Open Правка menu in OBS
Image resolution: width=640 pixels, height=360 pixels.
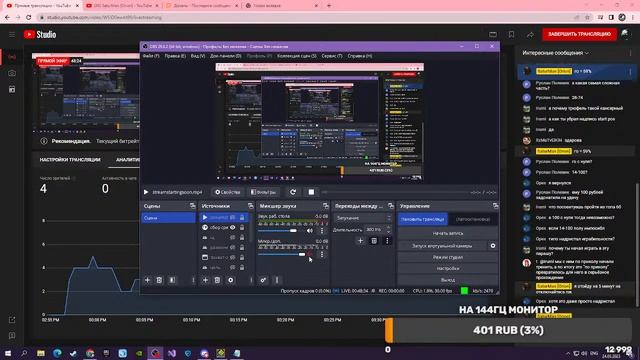tap(175, 56)
